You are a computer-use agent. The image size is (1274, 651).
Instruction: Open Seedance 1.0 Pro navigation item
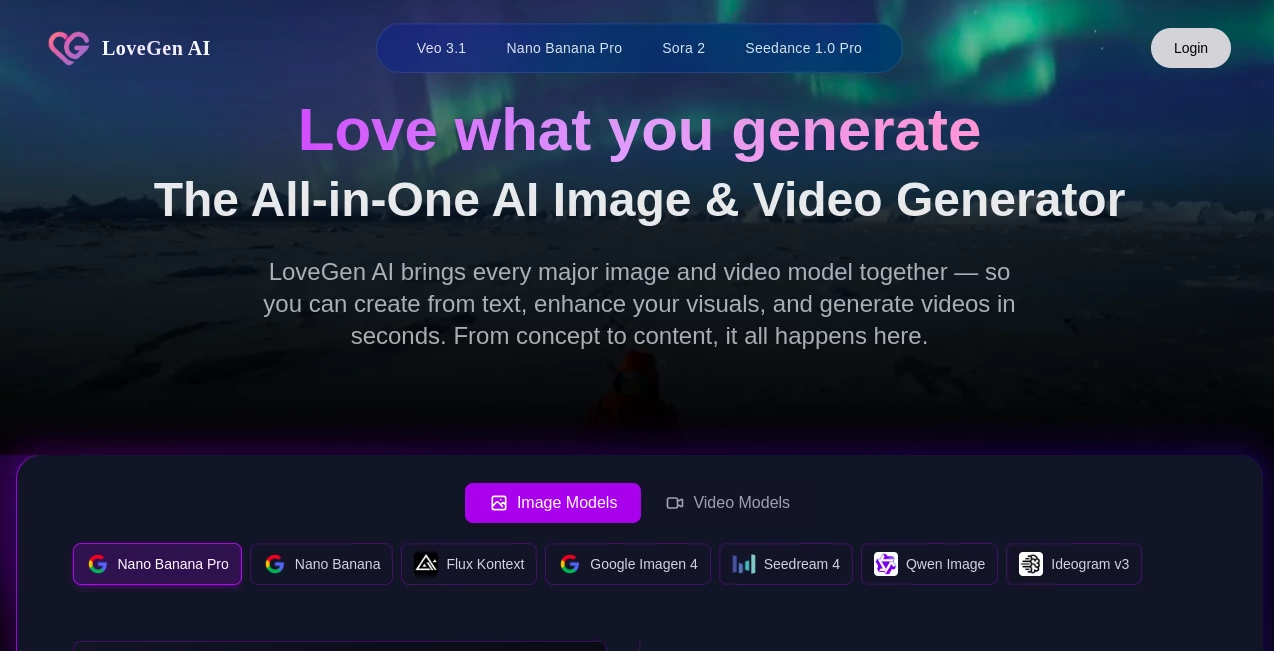[x=803, y=48]
